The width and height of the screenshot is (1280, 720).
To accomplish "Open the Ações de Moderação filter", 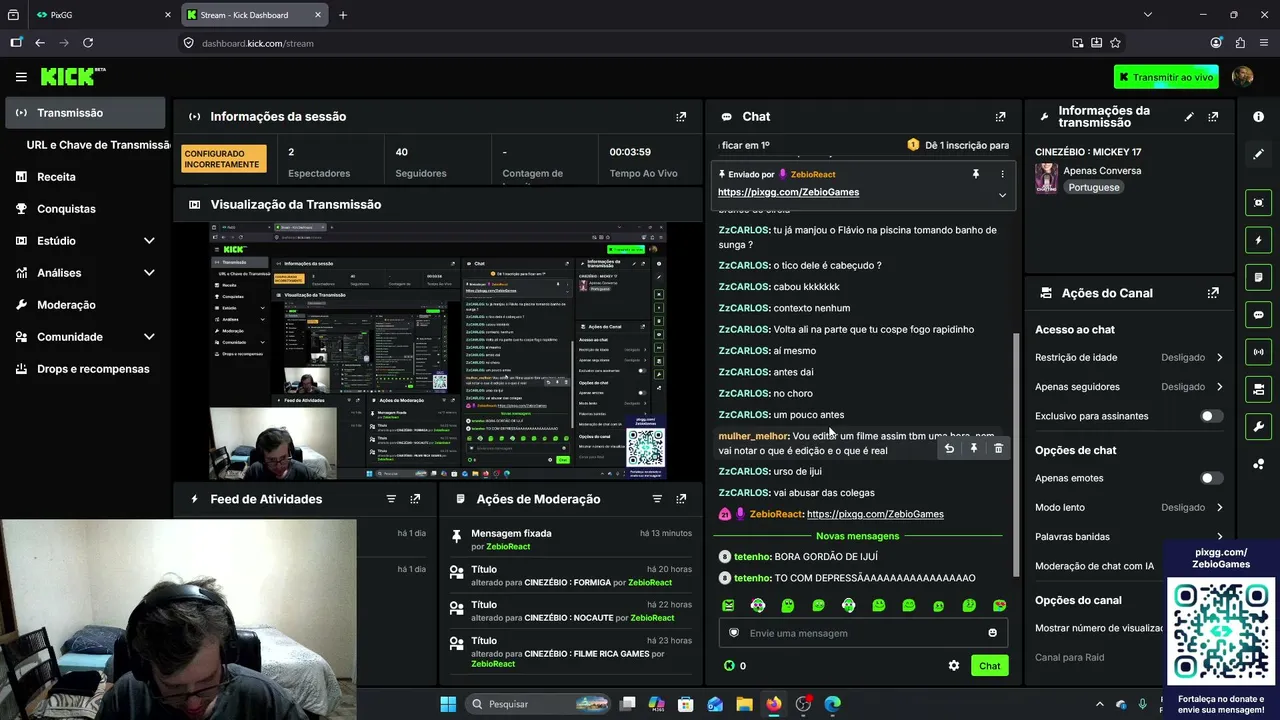I will tap(657, 499).
